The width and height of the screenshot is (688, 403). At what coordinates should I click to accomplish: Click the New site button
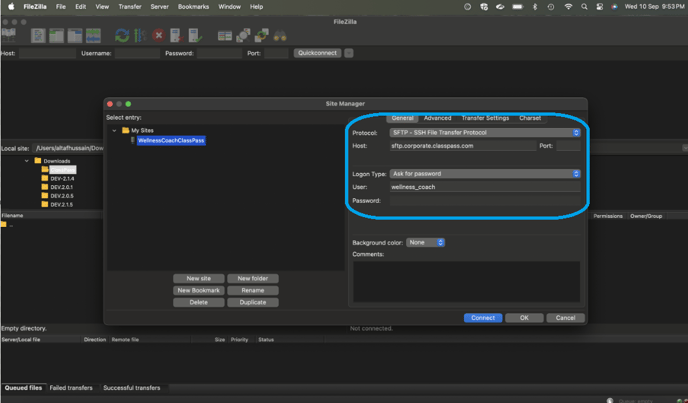click(x=199, y=278)
